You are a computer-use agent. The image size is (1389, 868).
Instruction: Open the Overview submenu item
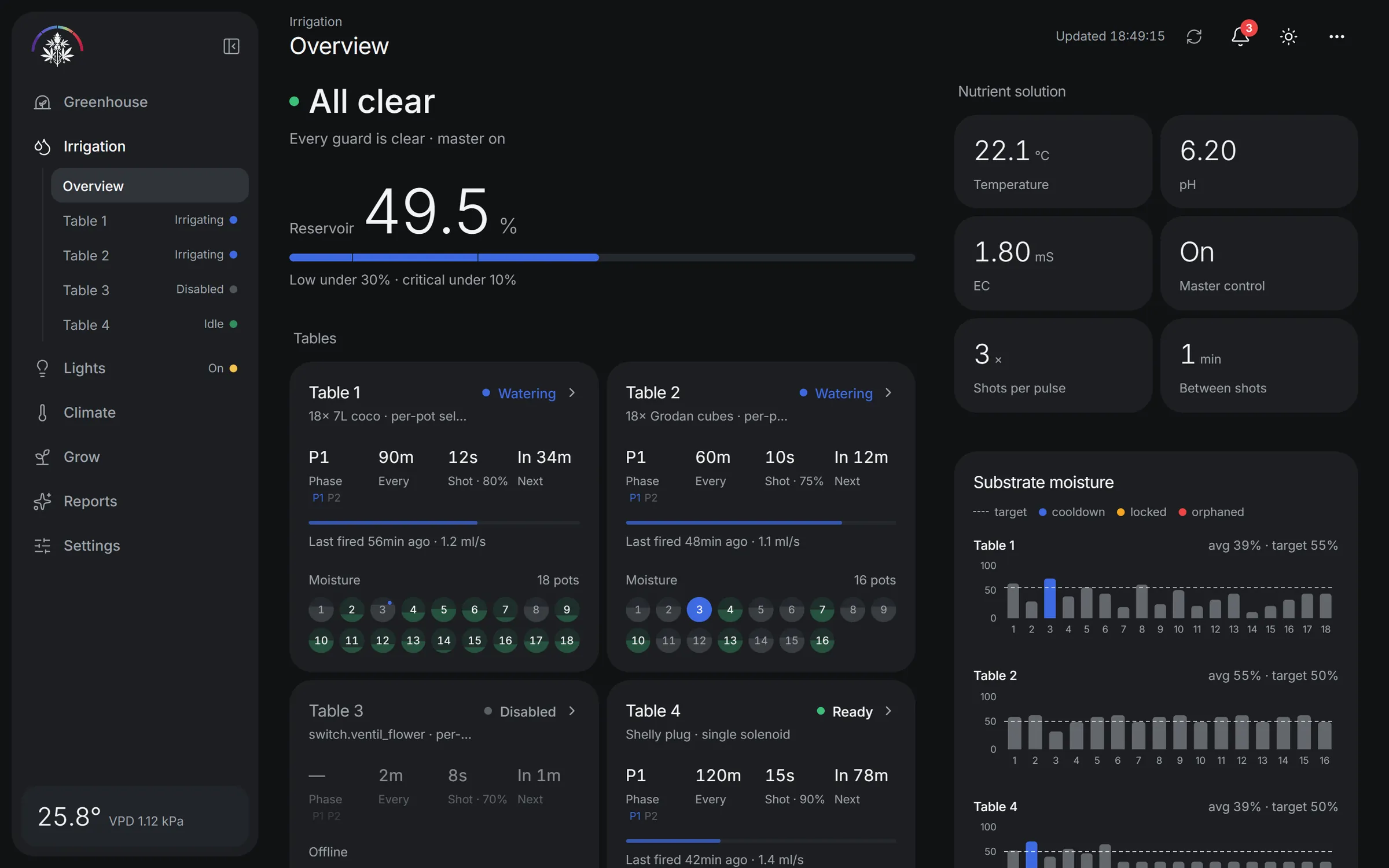click(x=150, y=186)
